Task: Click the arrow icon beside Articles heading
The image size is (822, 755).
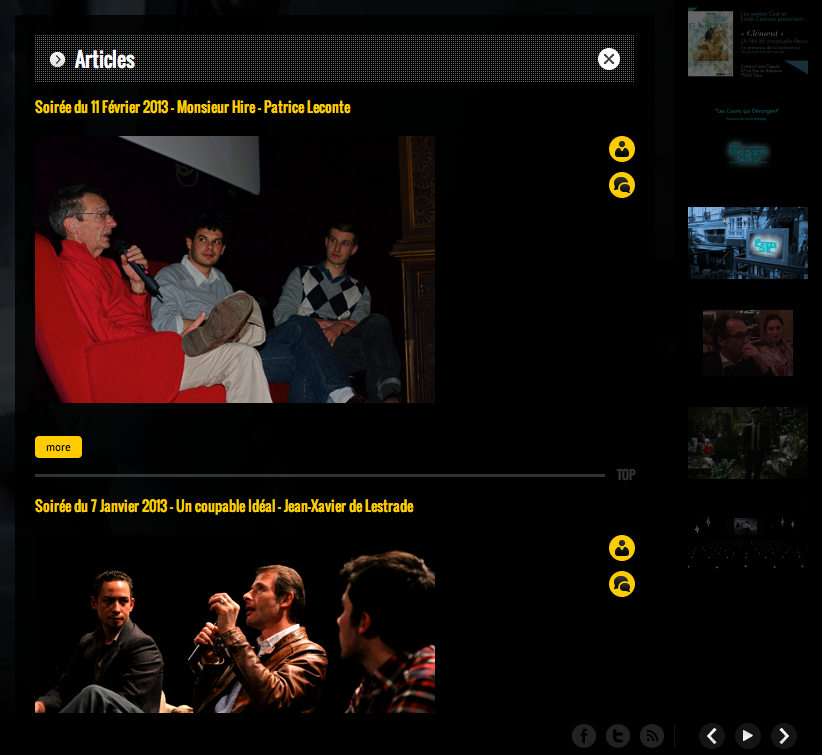Action: [x=58, y=60]
